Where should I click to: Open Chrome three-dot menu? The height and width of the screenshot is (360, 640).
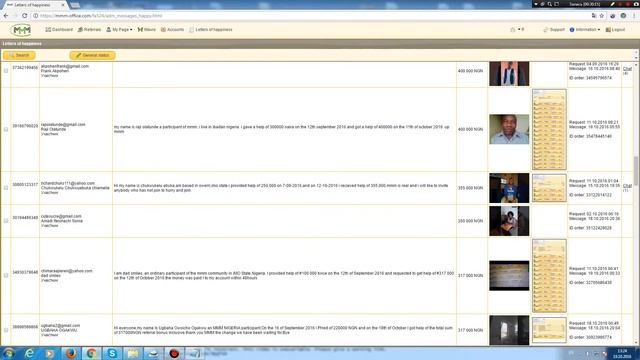[634, 16]
